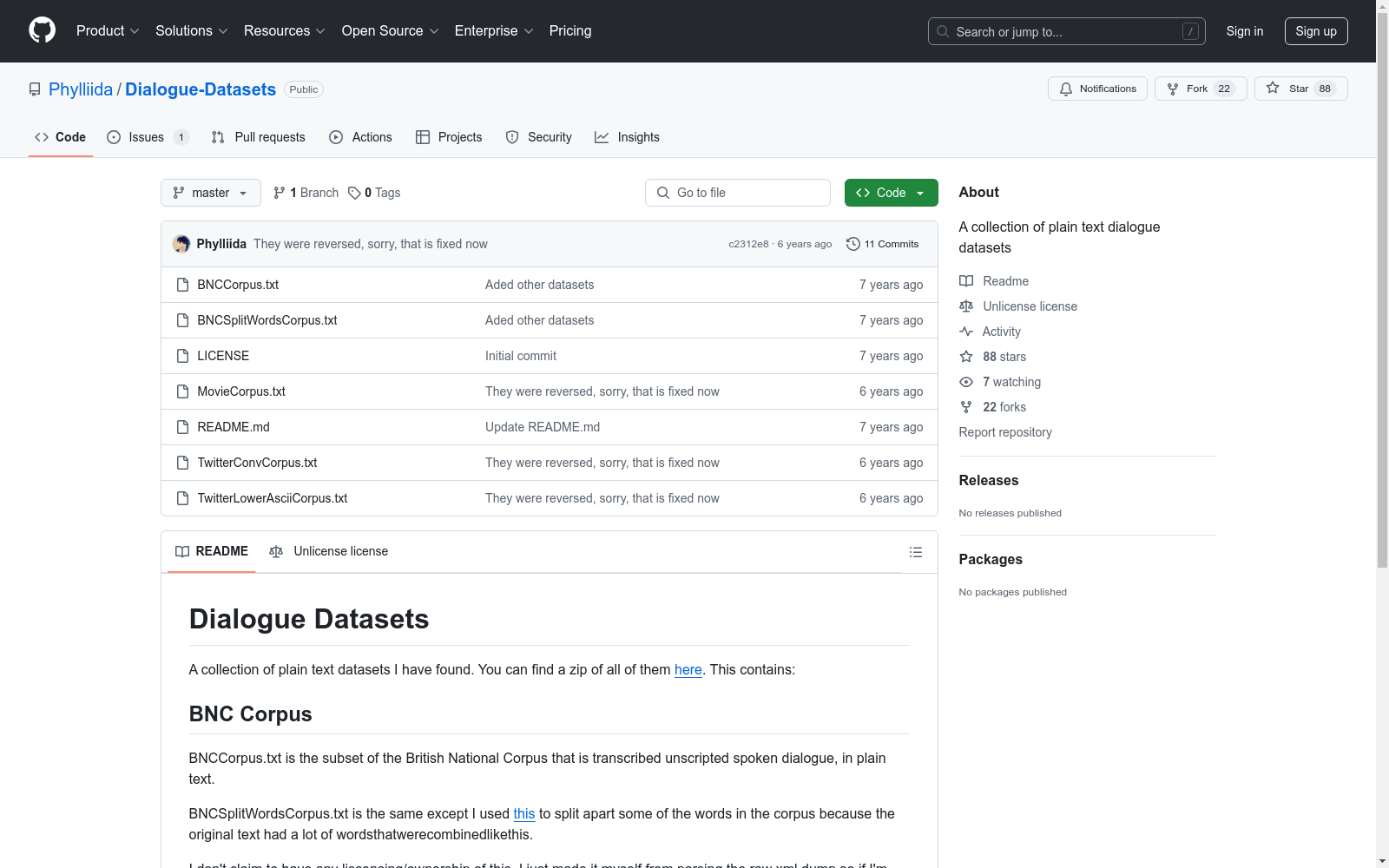1389x868 pixels.
Task: Click the search magnifier icon in header
Action: (x=943, y=31)
